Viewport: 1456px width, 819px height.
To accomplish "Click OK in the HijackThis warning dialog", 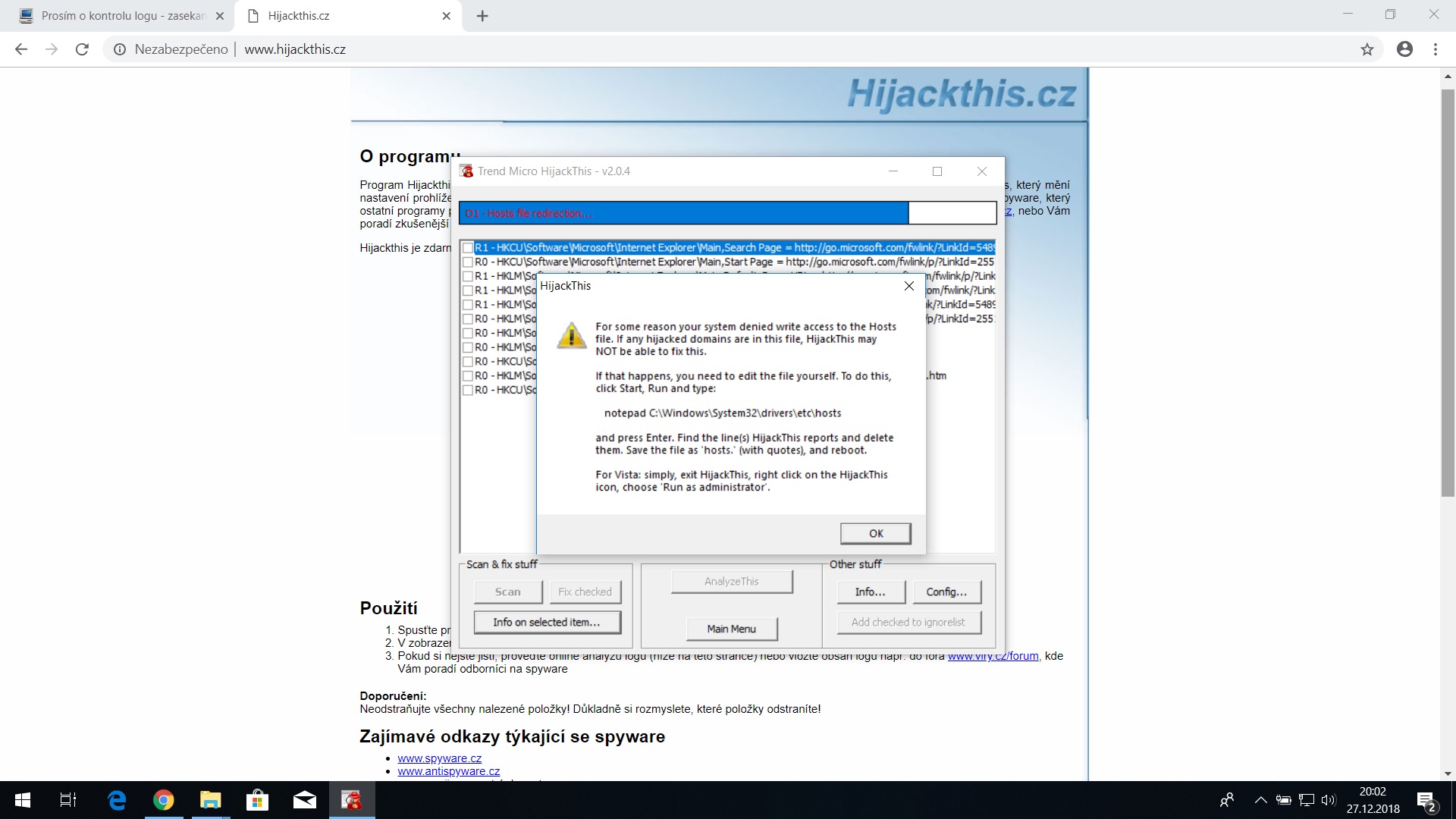I will tap(875, 533).
